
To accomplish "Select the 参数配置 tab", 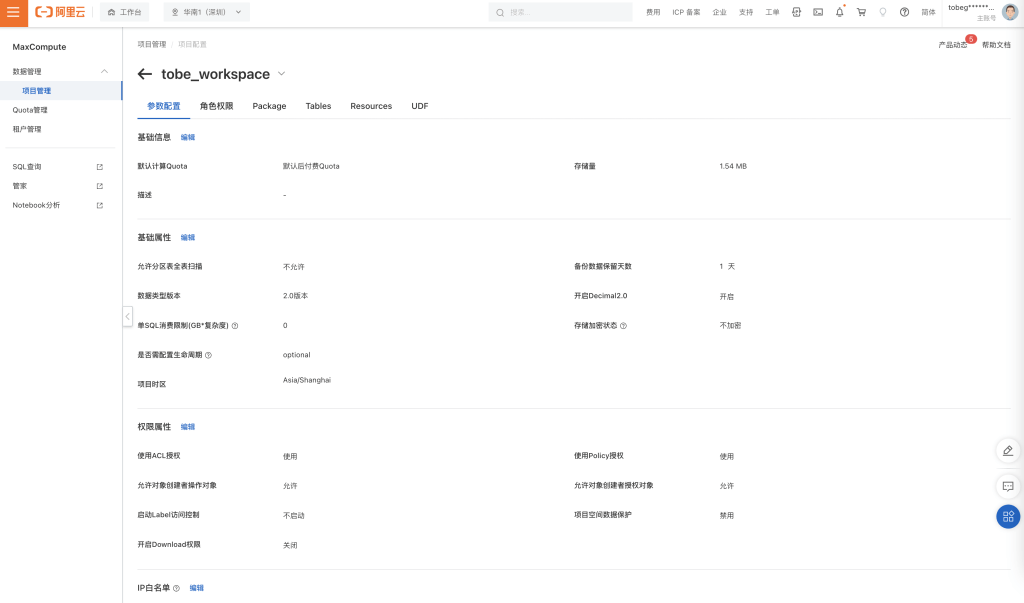I will tap(163, 106).
